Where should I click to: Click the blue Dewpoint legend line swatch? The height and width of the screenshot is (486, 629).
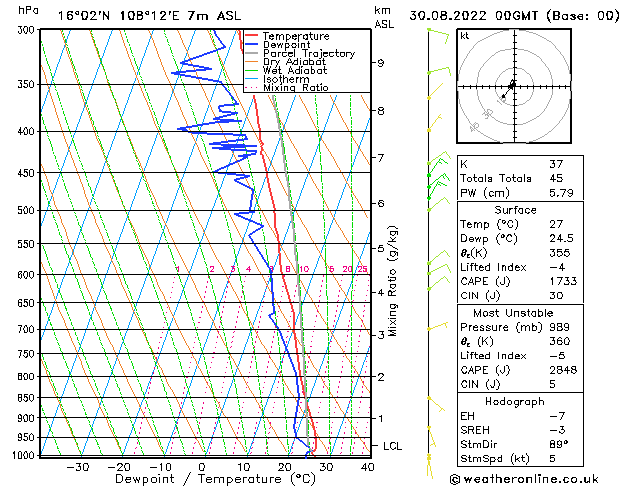click(252, 45)
